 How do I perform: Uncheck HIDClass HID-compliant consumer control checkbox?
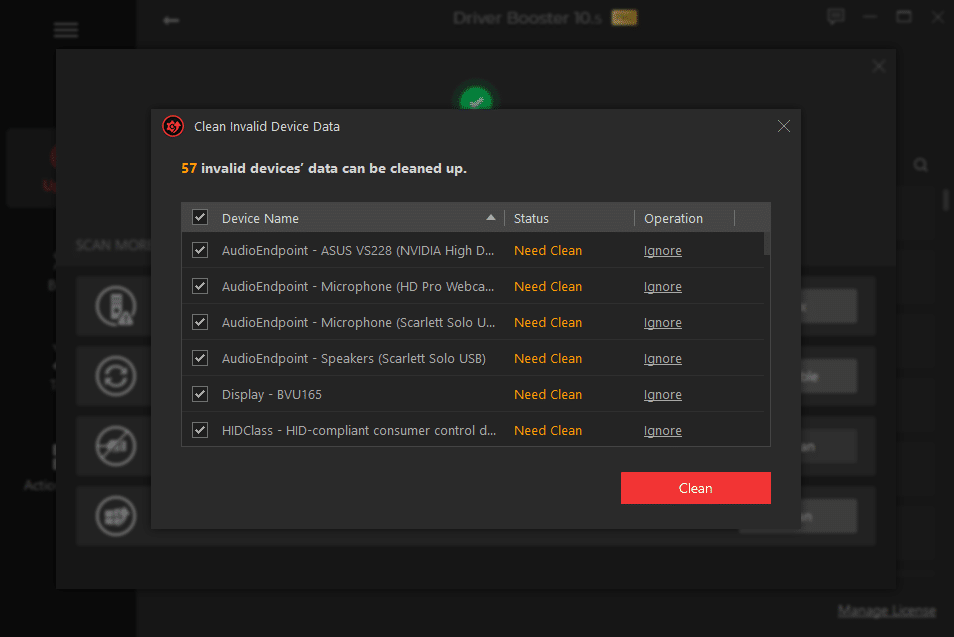tap(200, 430)
